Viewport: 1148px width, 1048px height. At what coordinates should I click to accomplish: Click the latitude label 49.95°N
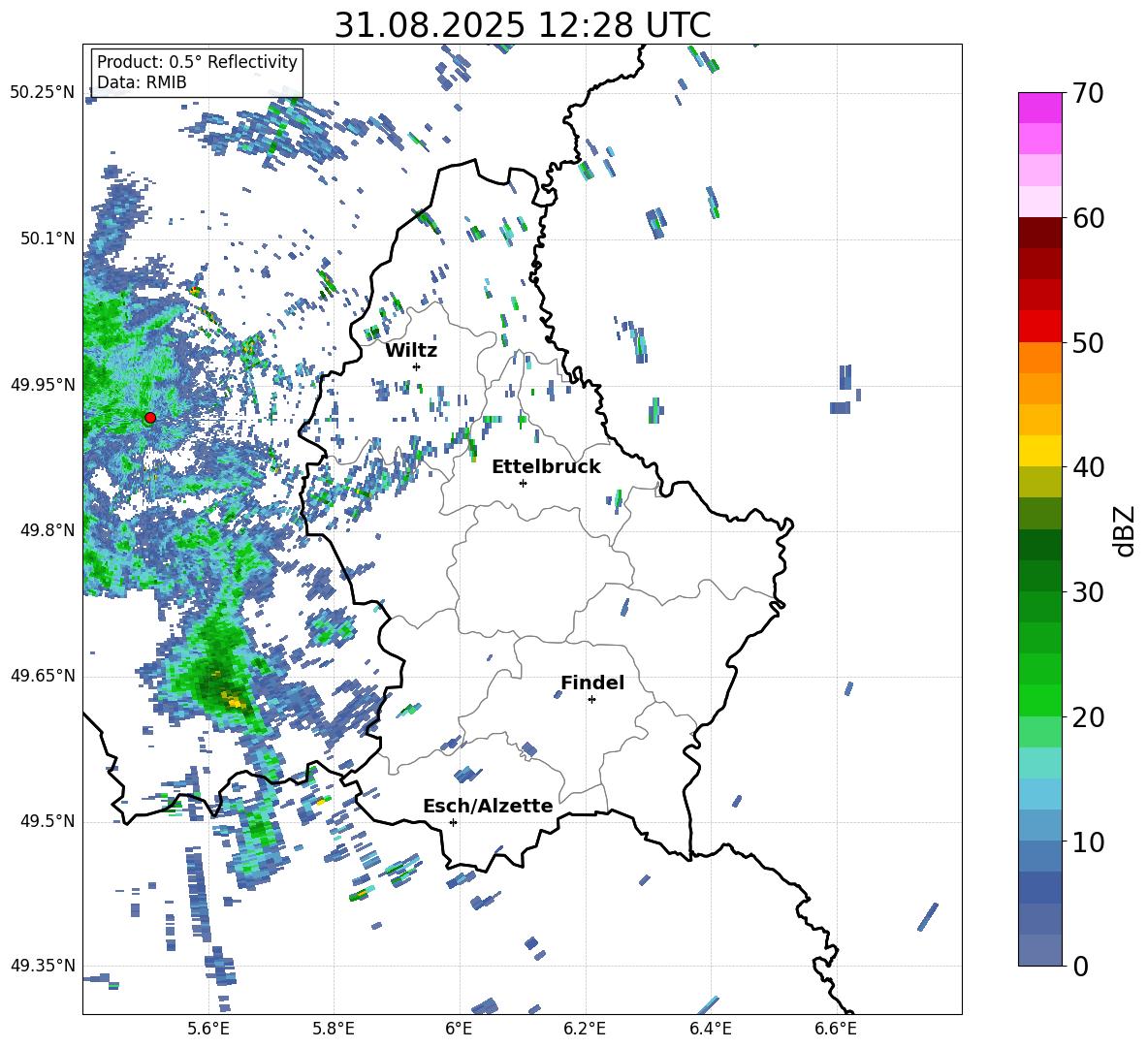(x=43, y=385)
